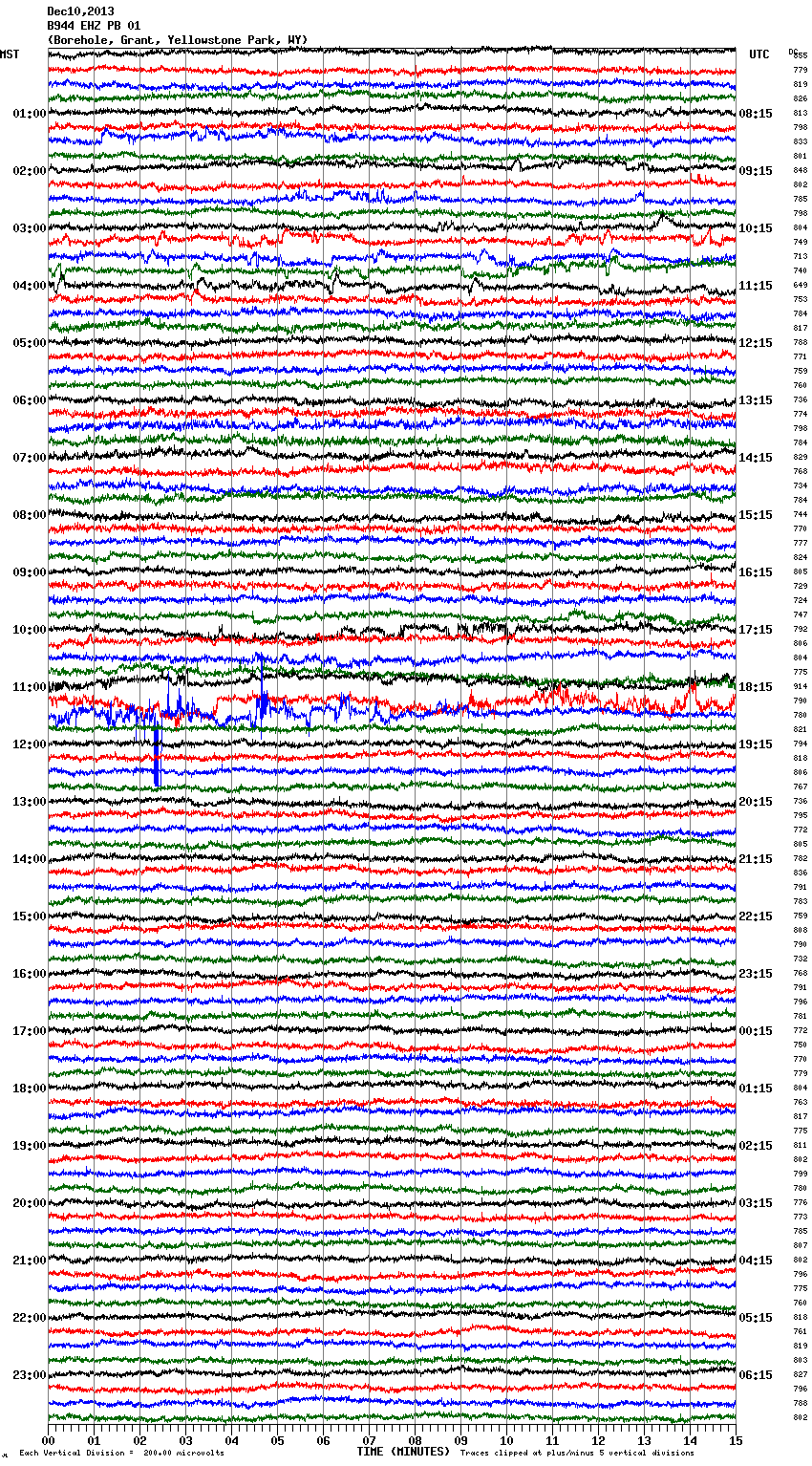
Task: Select the MST time label "19:00"
Action: point(30,1146)
